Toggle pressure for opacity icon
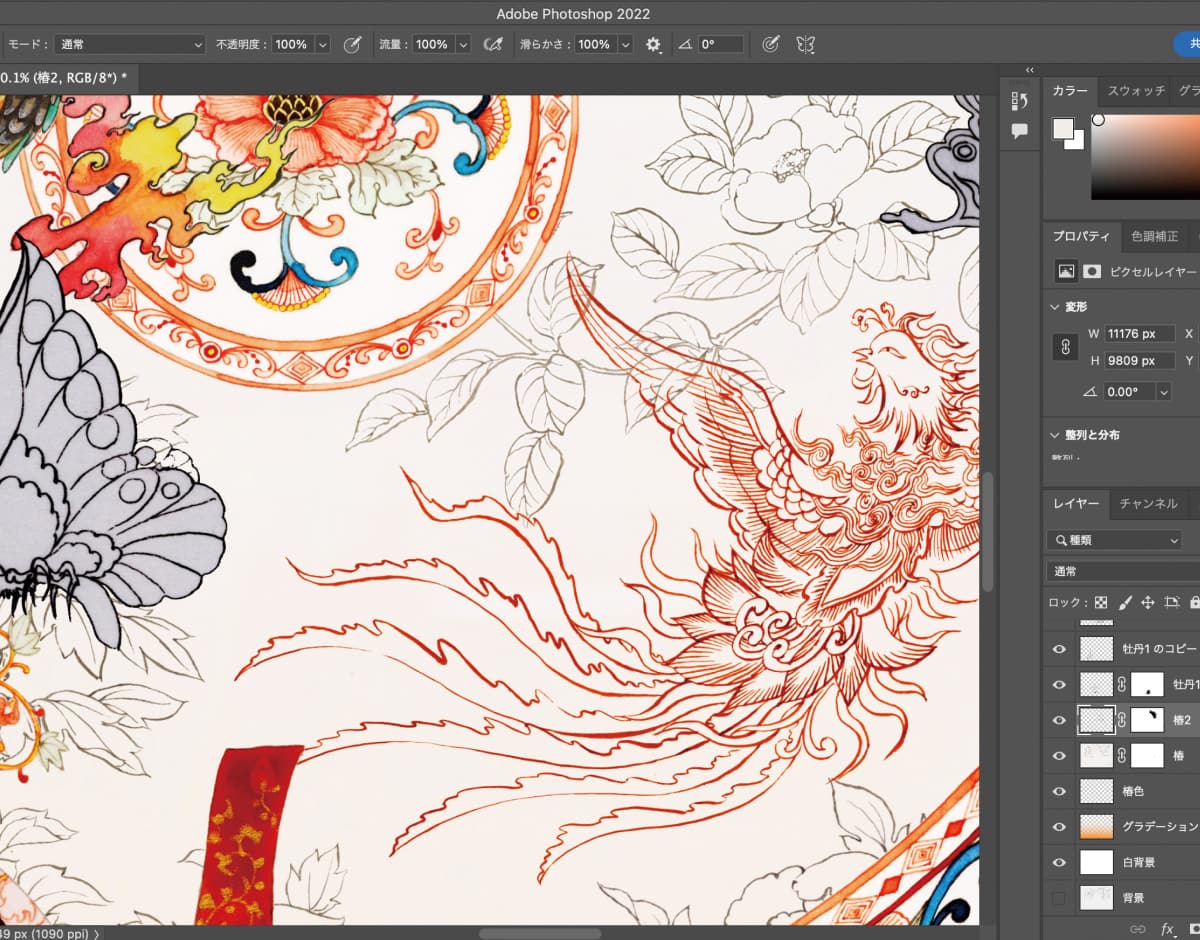Viewport: 1200px width, 940px height. click(x=352, y=45)
